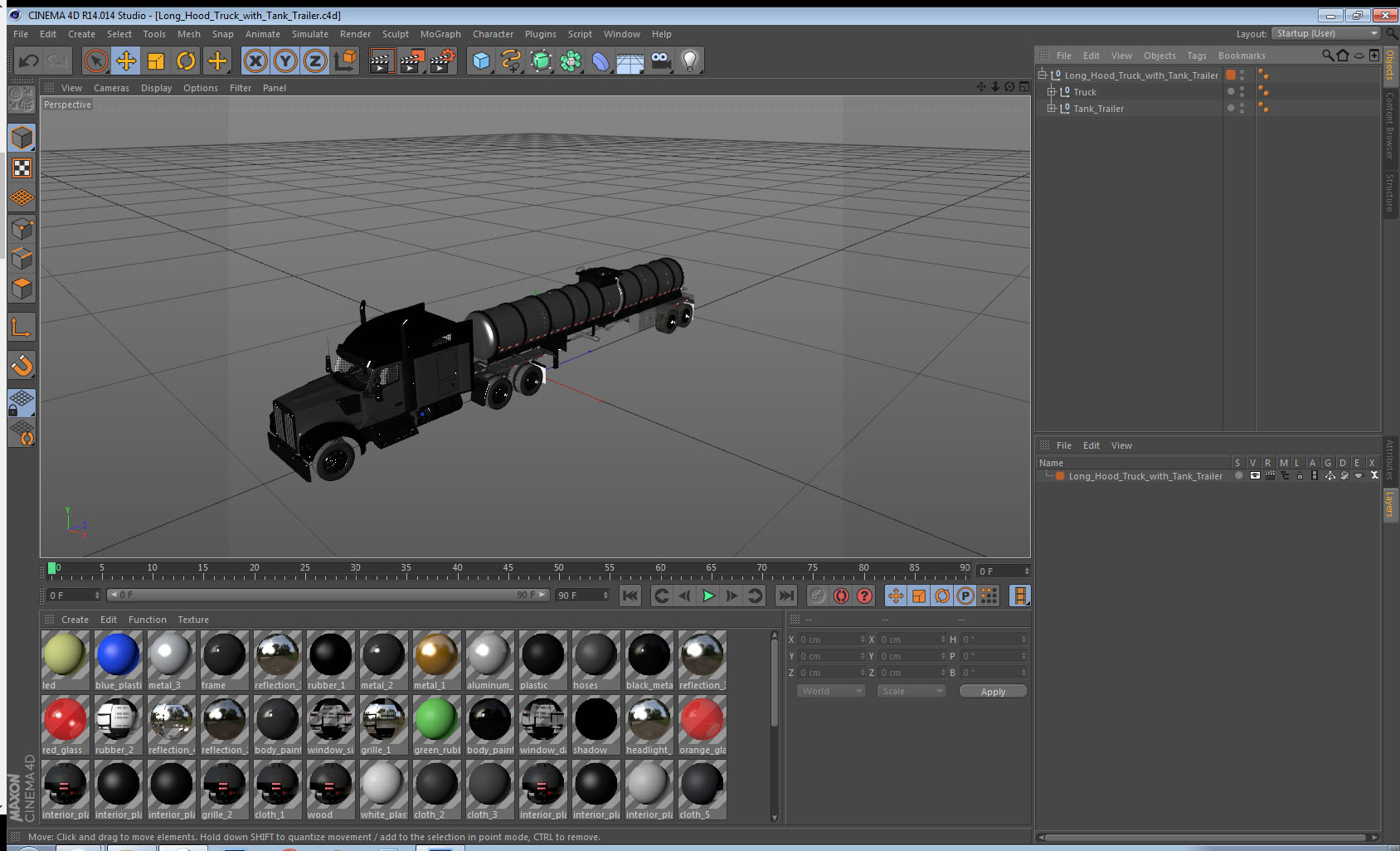Toggle Z axis lock
Image resolution: width=1400 pixels, height=851 pixels.
(315, 61)
